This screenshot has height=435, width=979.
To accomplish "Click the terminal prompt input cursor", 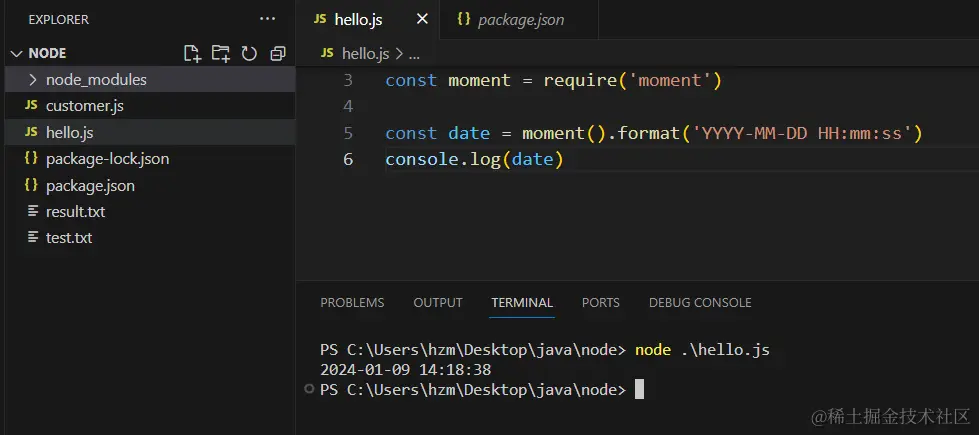I will point(639,389).
